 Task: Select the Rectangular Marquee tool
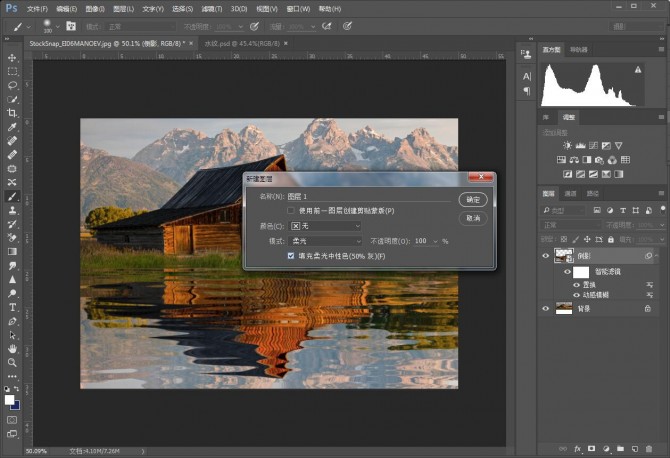click(x=12, y=72)
